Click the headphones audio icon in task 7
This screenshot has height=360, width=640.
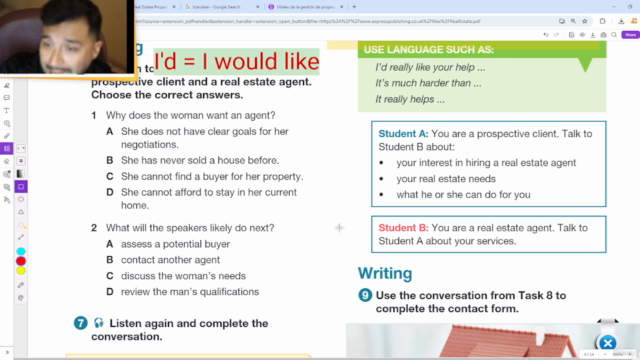click(x=98, y=323)
